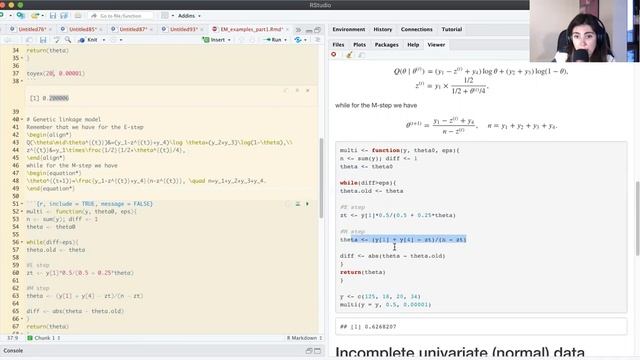
Task: Collapse the while loop fold at line 56
Action: point(22,242)
